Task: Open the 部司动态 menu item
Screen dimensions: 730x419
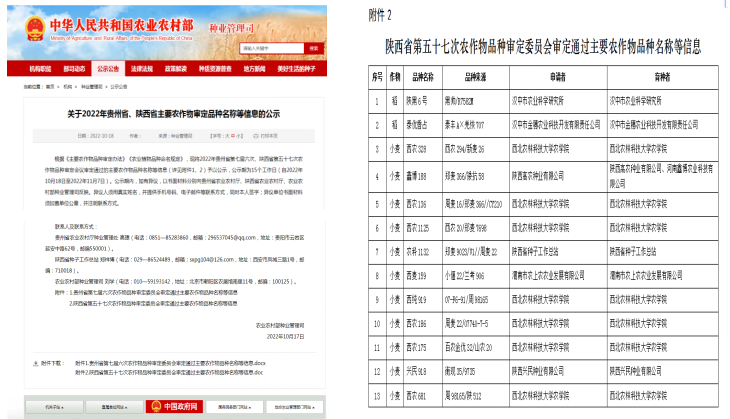Action: [74, 69]
